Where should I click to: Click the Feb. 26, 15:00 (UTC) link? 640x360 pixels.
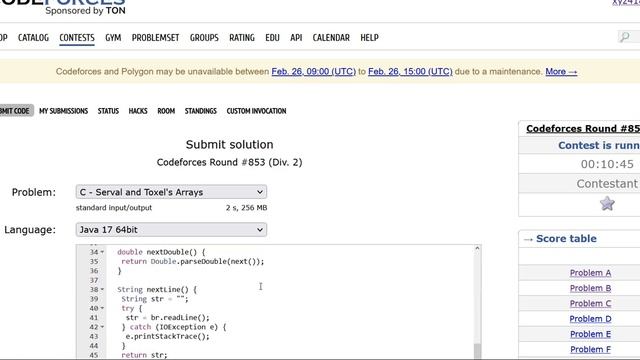click(x=410, y=71)
